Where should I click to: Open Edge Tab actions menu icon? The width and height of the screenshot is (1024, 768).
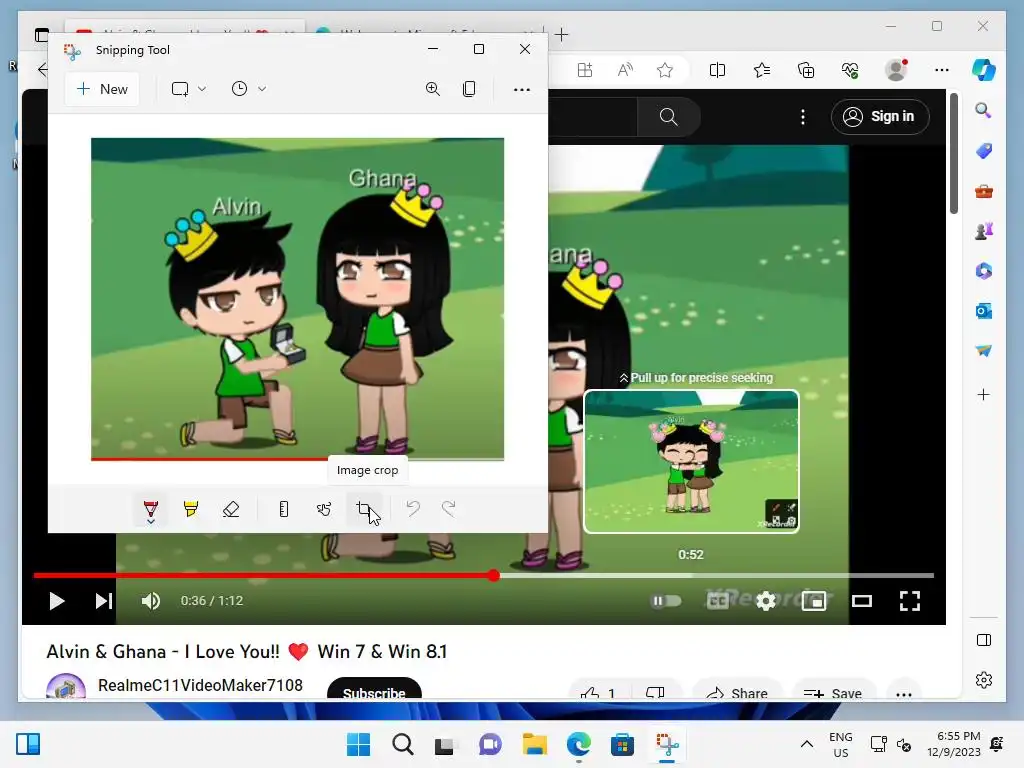(41, 35)
